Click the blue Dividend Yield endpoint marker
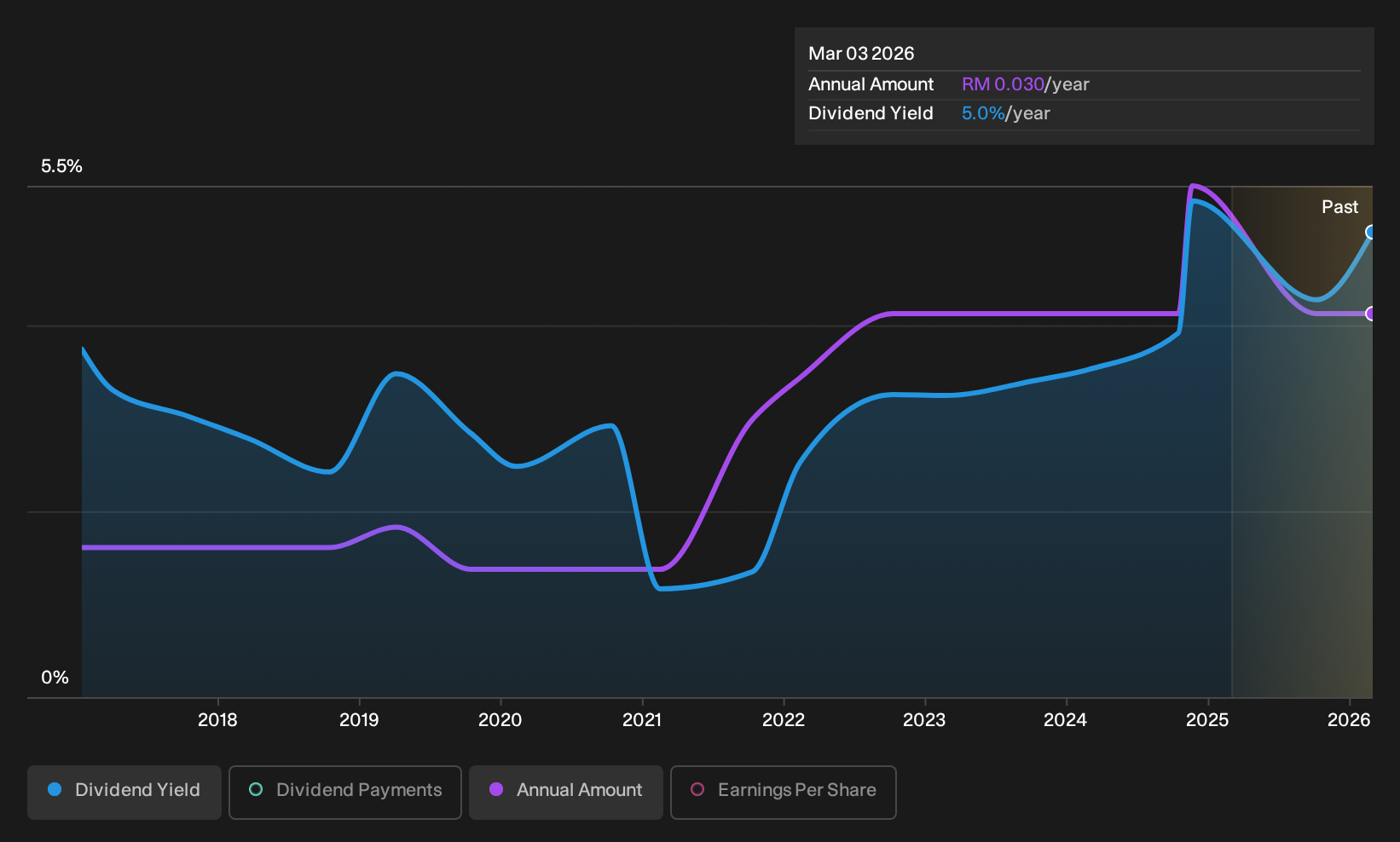The width and height of the screenshot is (1400, 842). 1371,232
